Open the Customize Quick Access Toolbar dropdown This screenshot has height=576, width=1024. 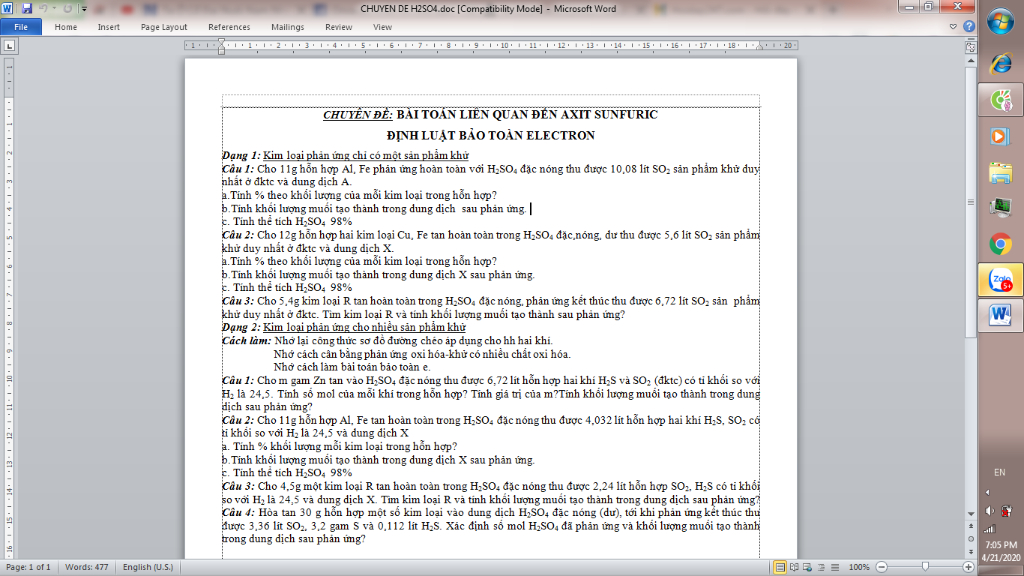(84, 9)
